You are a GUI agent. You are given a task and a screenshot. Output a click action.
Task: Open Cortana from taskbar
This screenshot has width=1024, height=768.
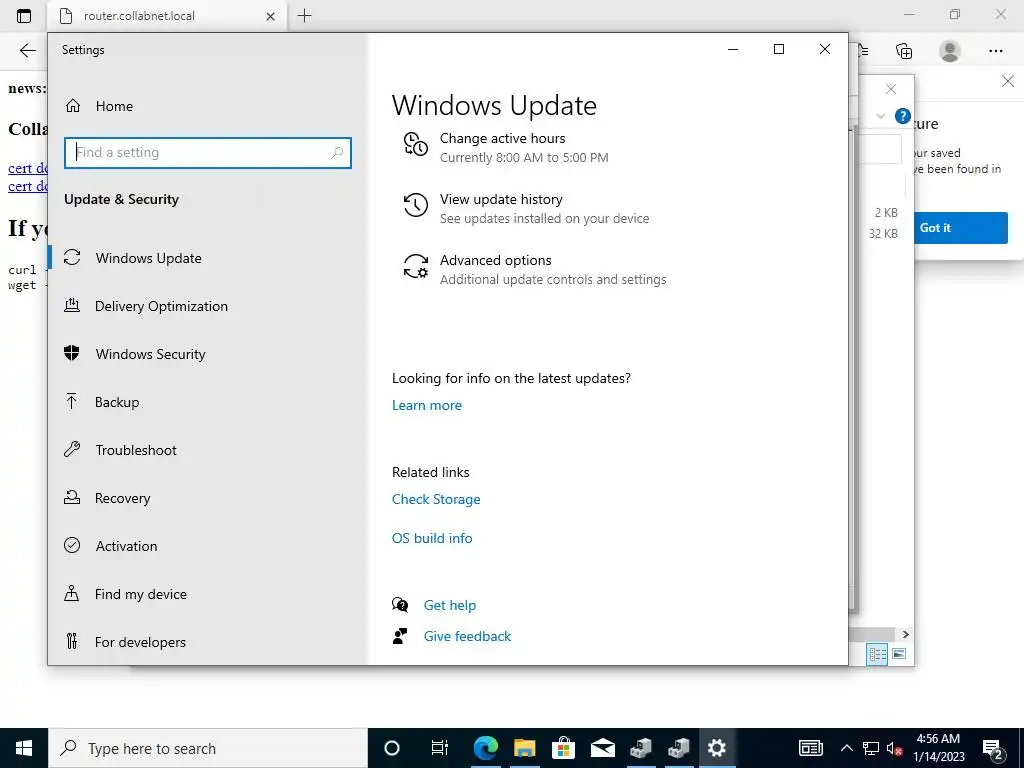[x=392, y=748]
